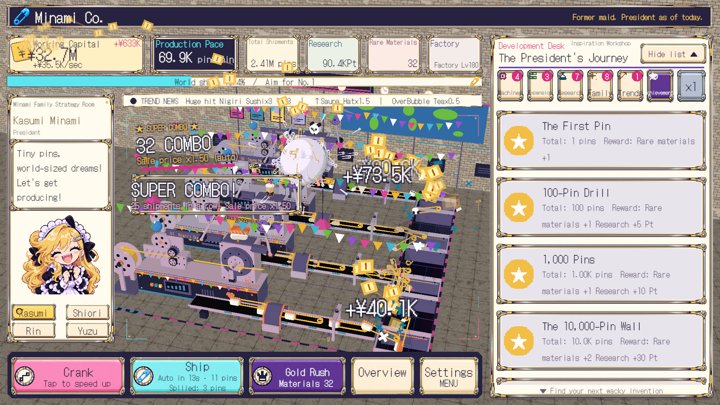Click the Ship button's pin icon

143,376
